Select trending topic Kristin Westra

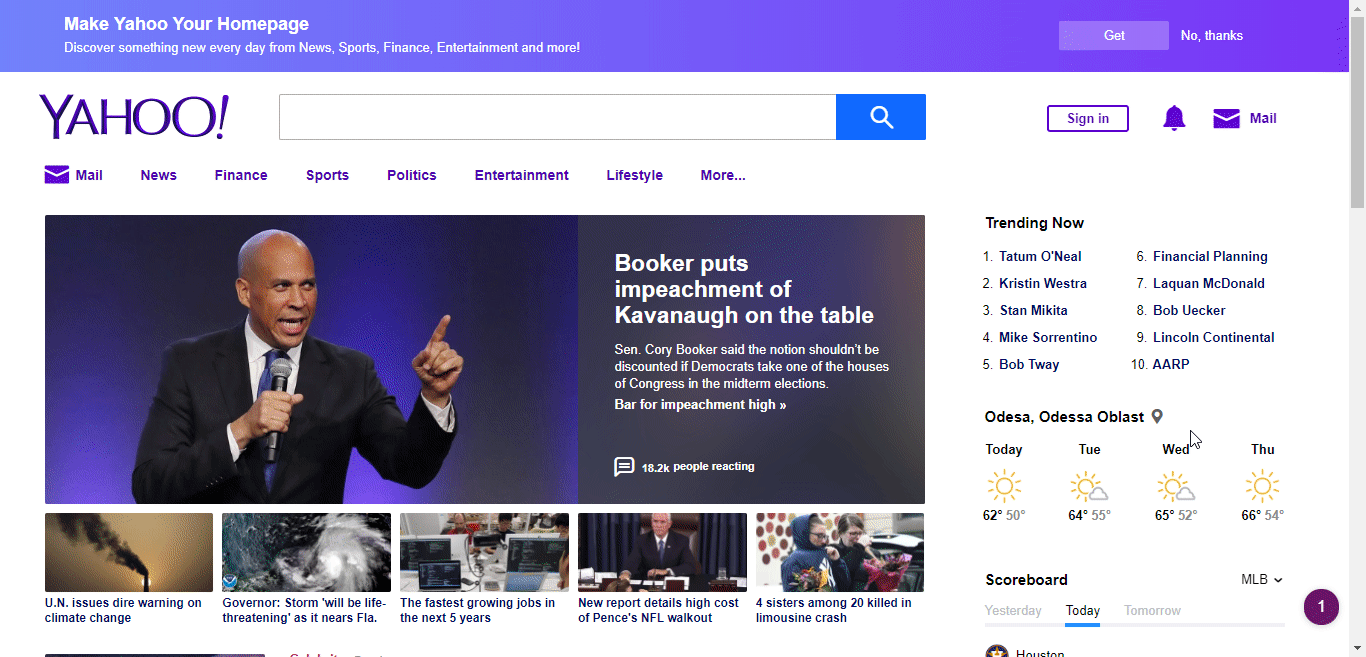click(1043, 283)
